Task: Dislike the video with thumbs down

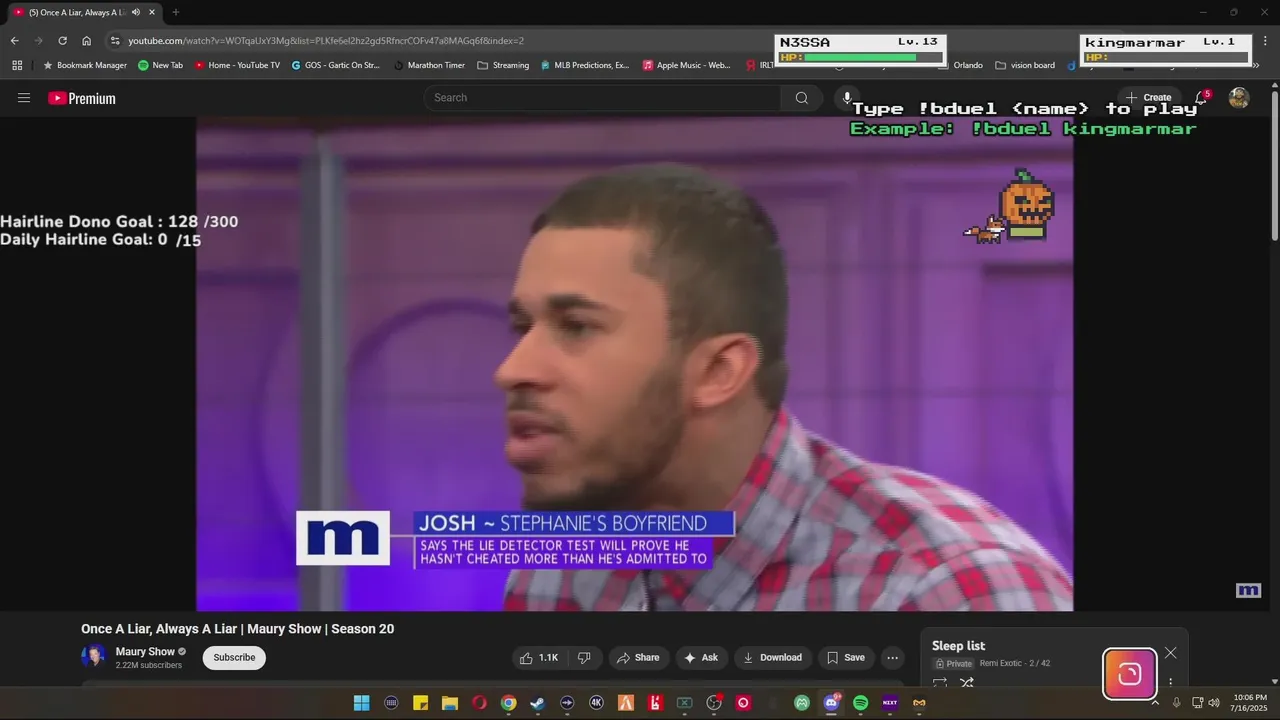Action: point(584,657)
